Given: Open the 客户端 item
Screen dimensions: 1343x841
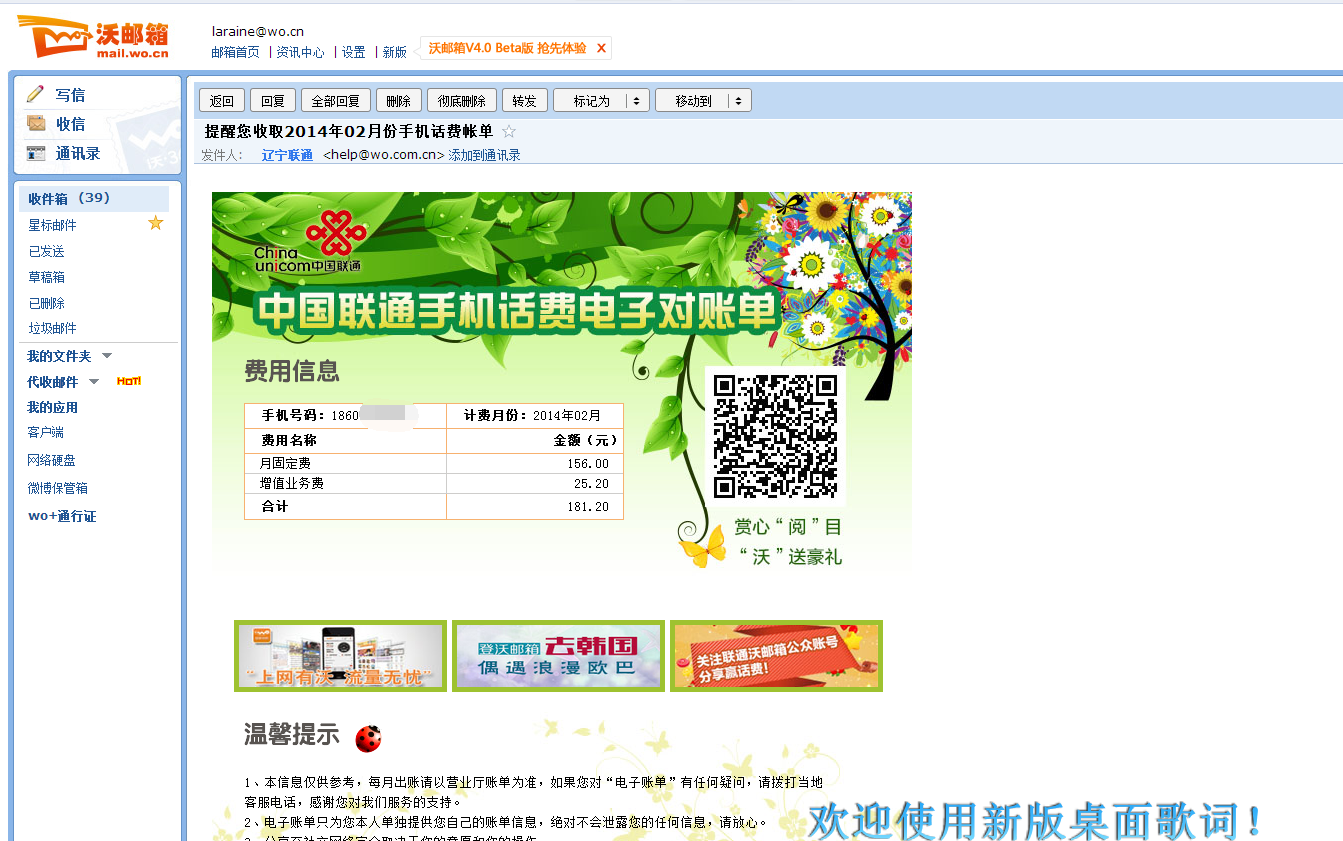Looking at the screenshot, I should [45, 432].
